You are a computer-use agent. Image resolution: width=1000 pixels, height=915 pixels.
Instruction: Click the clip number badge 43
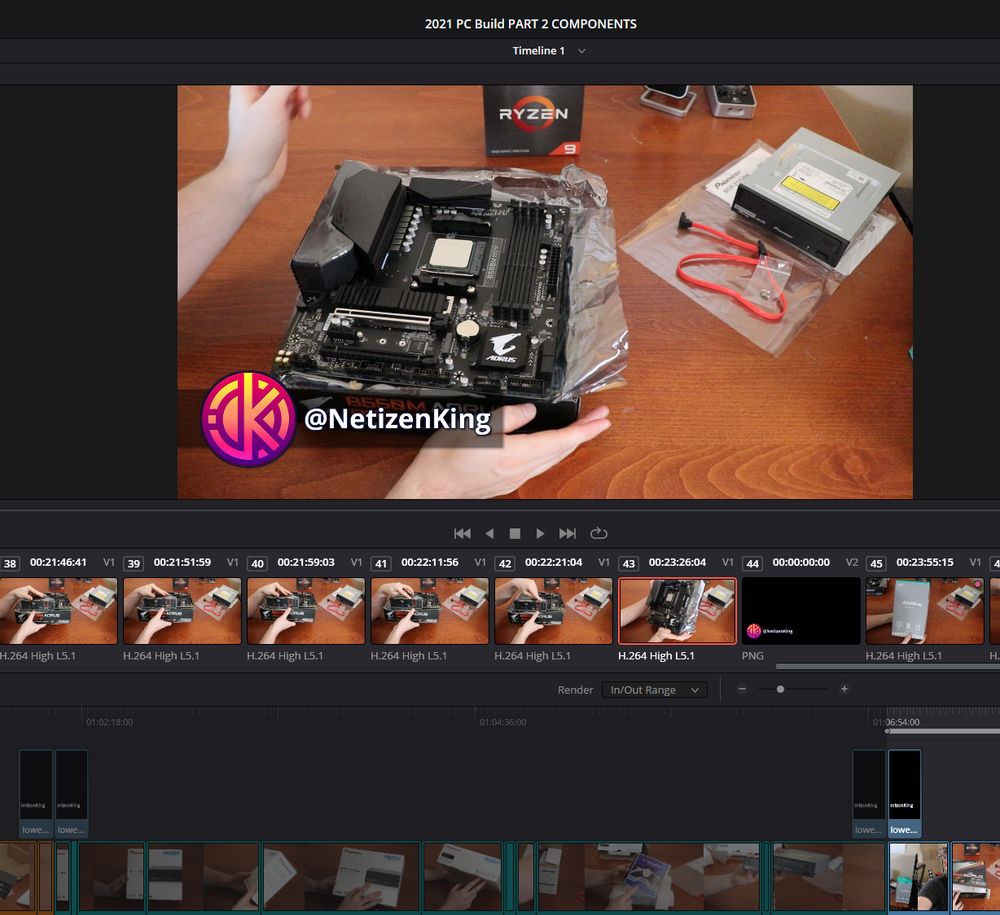[x=628, y=563]
